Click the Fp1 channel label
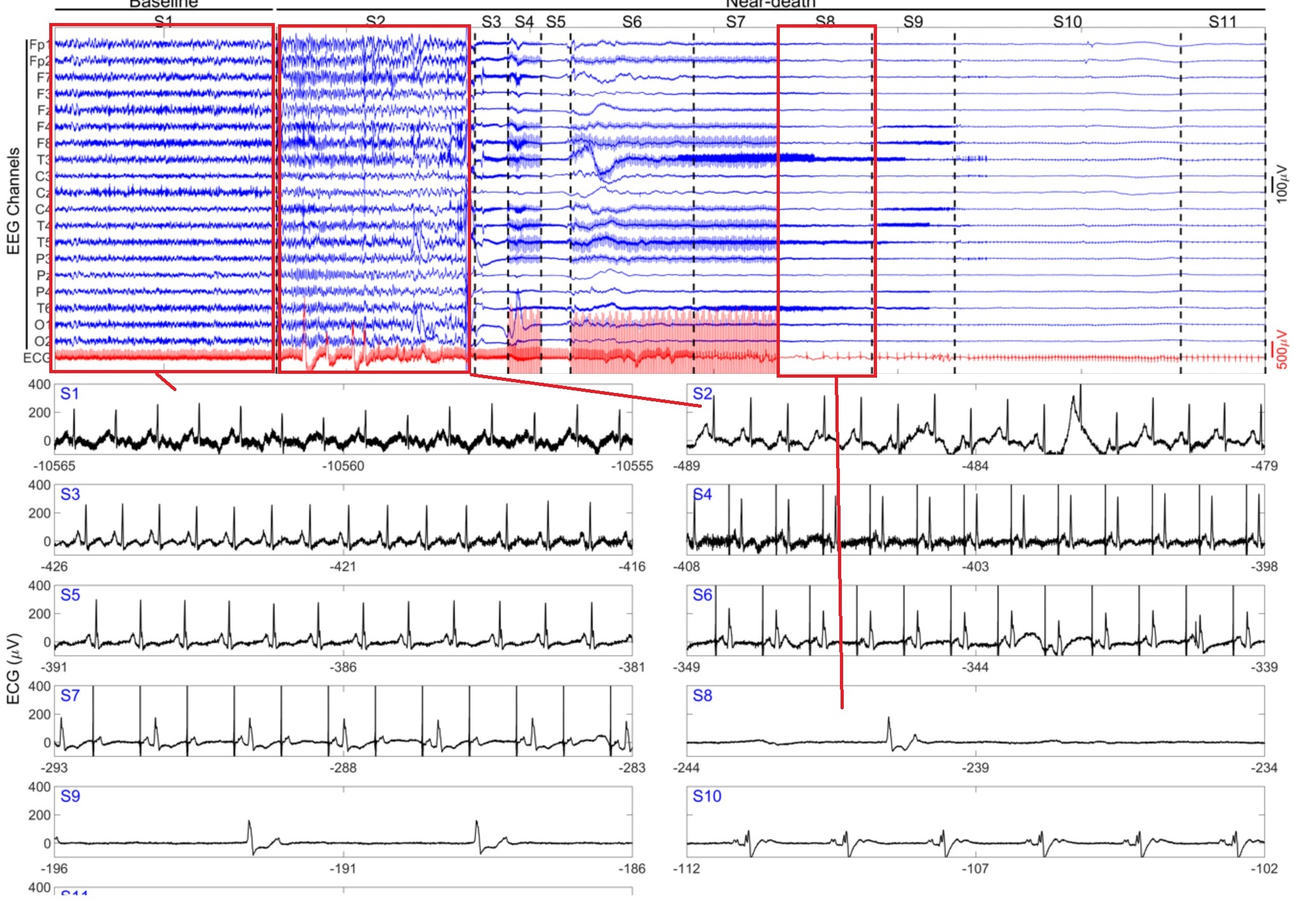This screenshot has height=924, width=1304. [x=38, y=45]
